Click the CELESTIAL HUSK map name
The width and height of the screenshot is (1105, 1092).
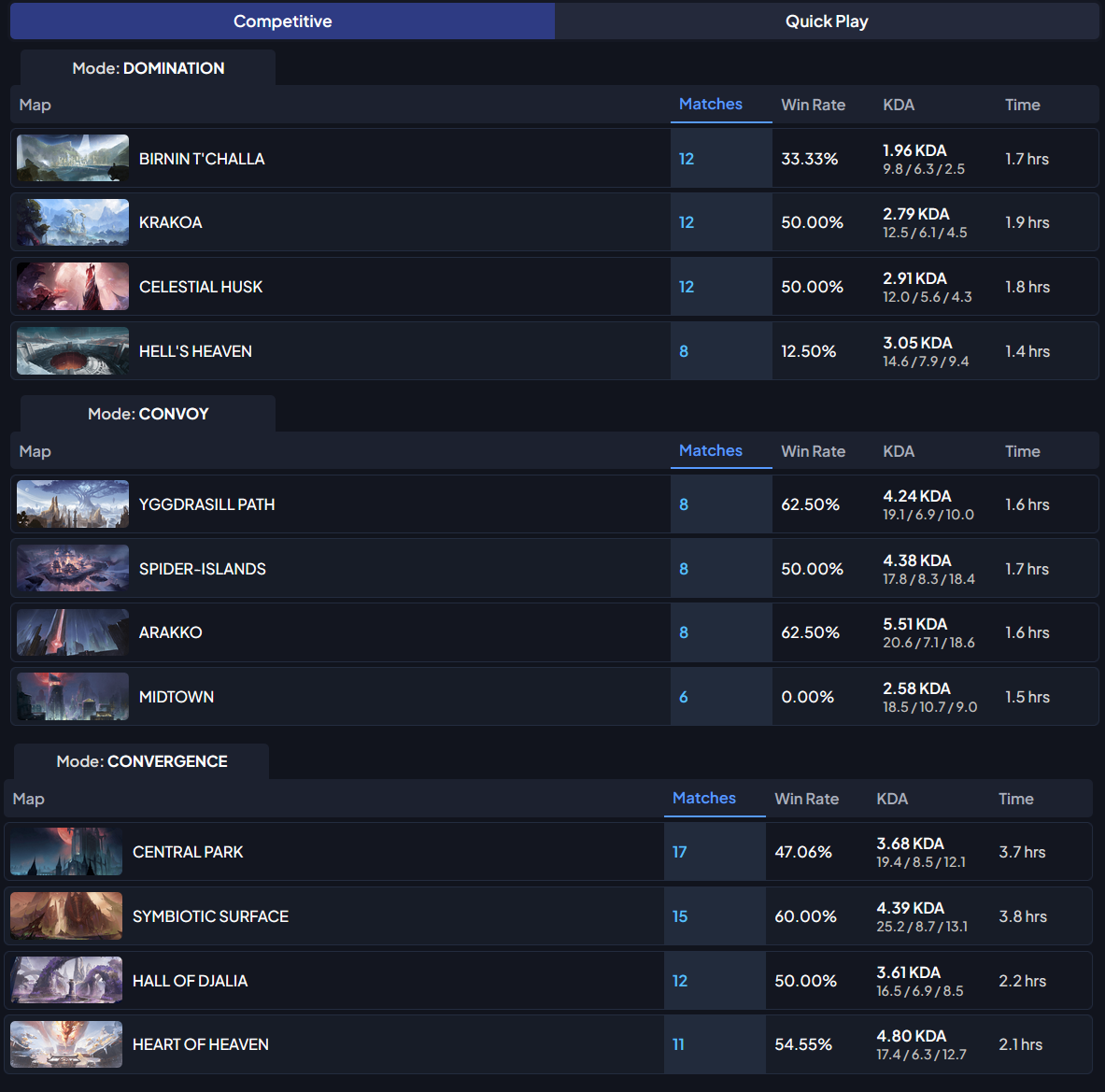pyautogui.click(x=201, y=287)
